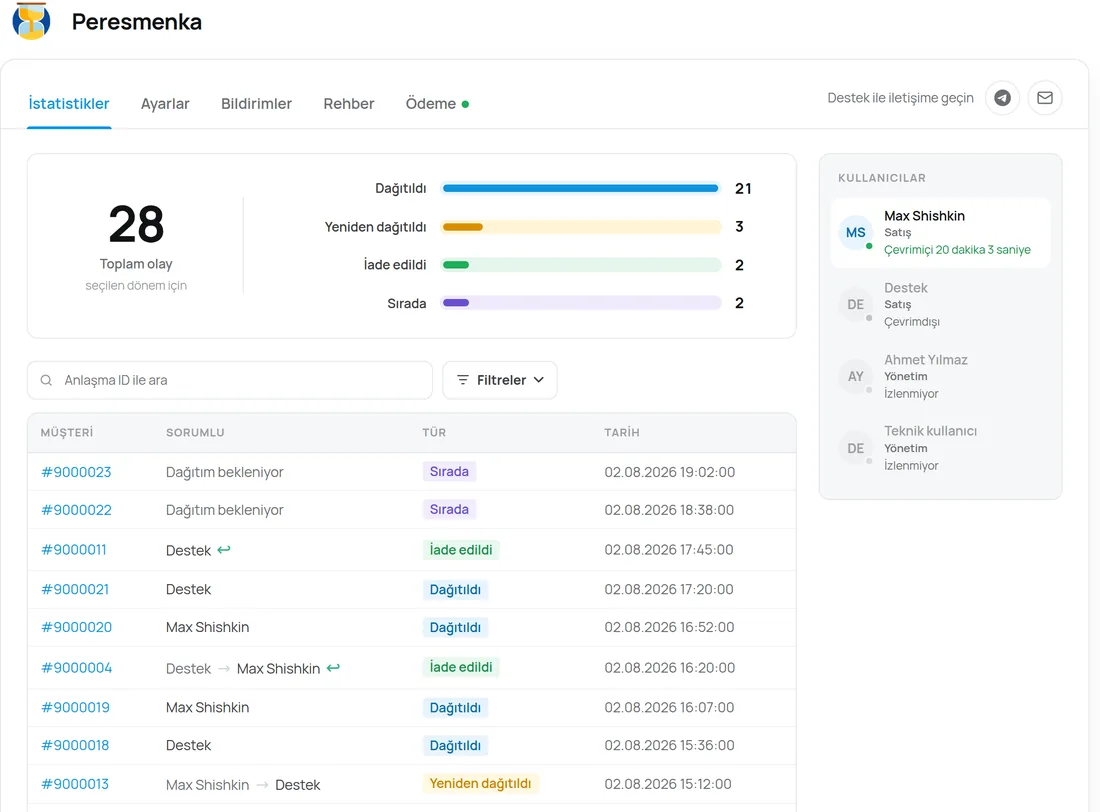Click the 28 Toplam olay counter
1100x812 pixels.
(136, 246)
